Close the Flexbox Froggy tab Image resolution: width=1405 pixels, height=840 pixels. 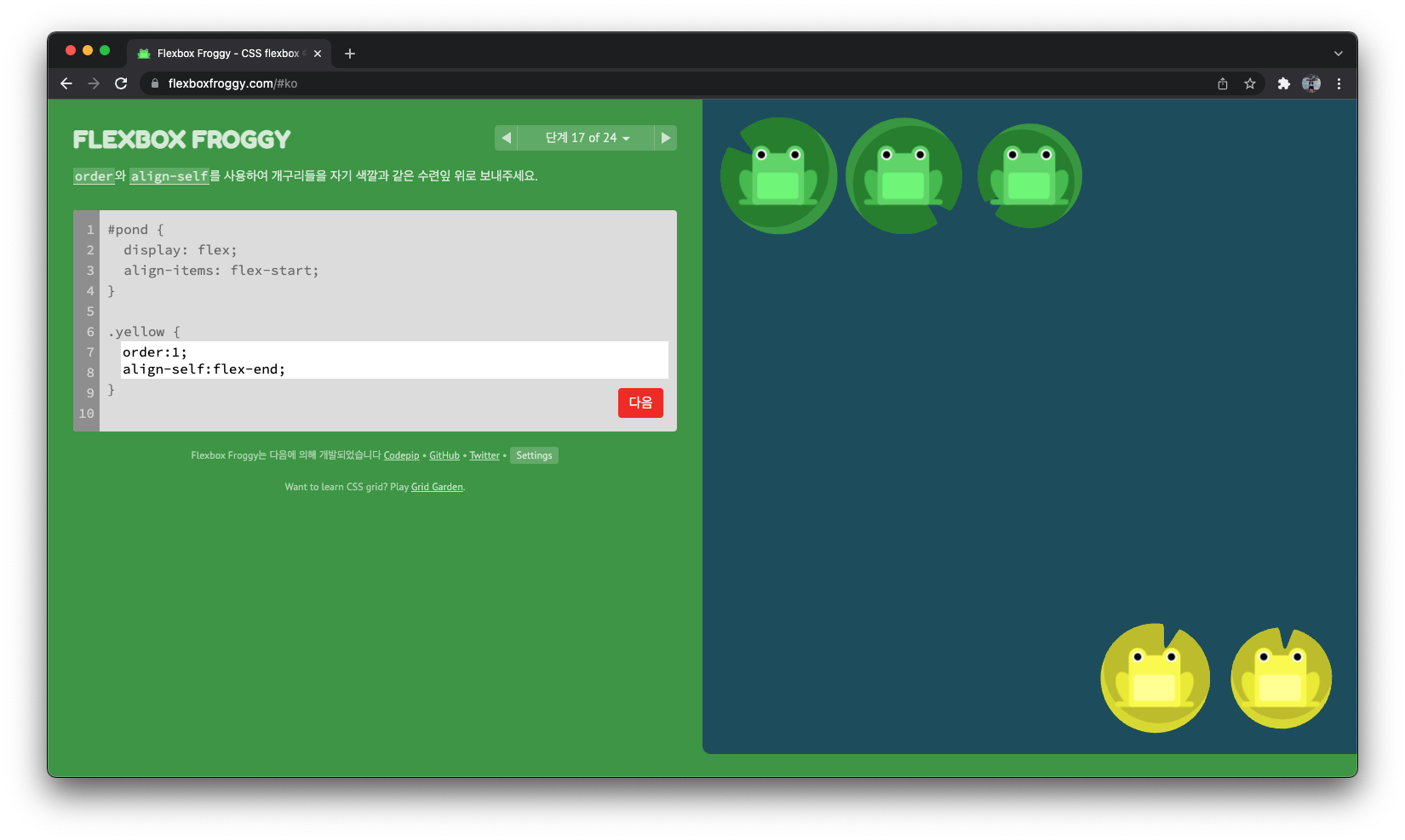click(318, 54)
